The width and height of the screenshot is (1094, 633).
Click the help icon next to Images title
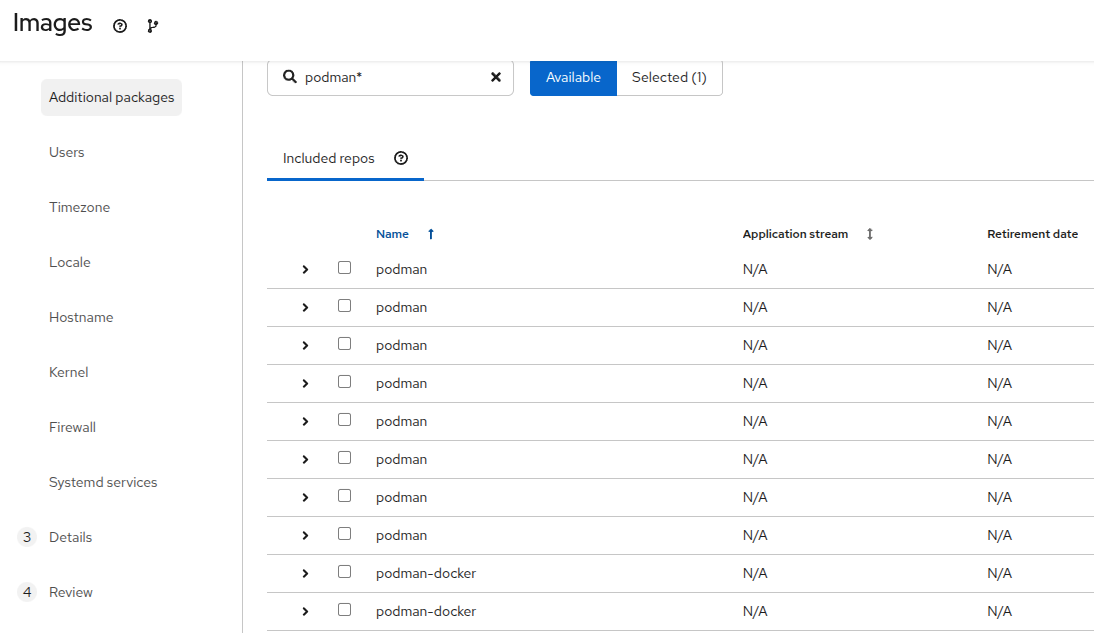120,26
